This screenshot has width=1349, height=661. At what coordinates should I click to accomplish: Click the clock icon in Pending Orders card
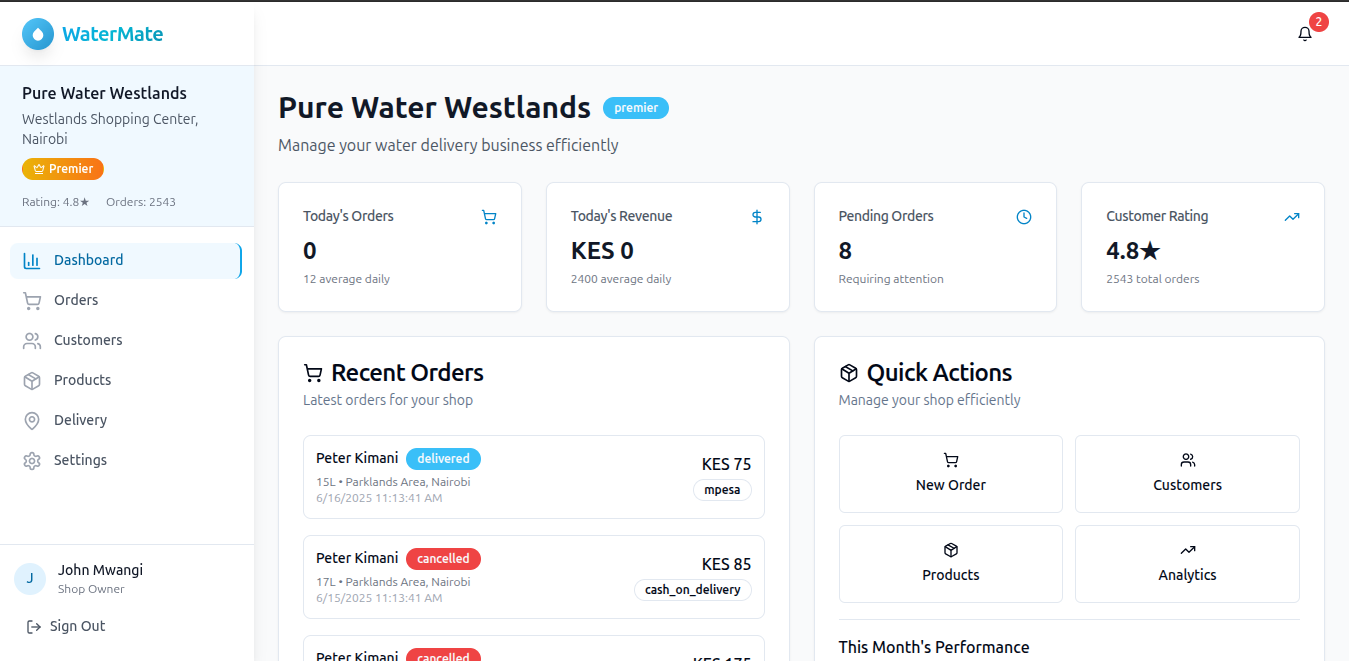pyautogui.click(x=1024, y=217)
